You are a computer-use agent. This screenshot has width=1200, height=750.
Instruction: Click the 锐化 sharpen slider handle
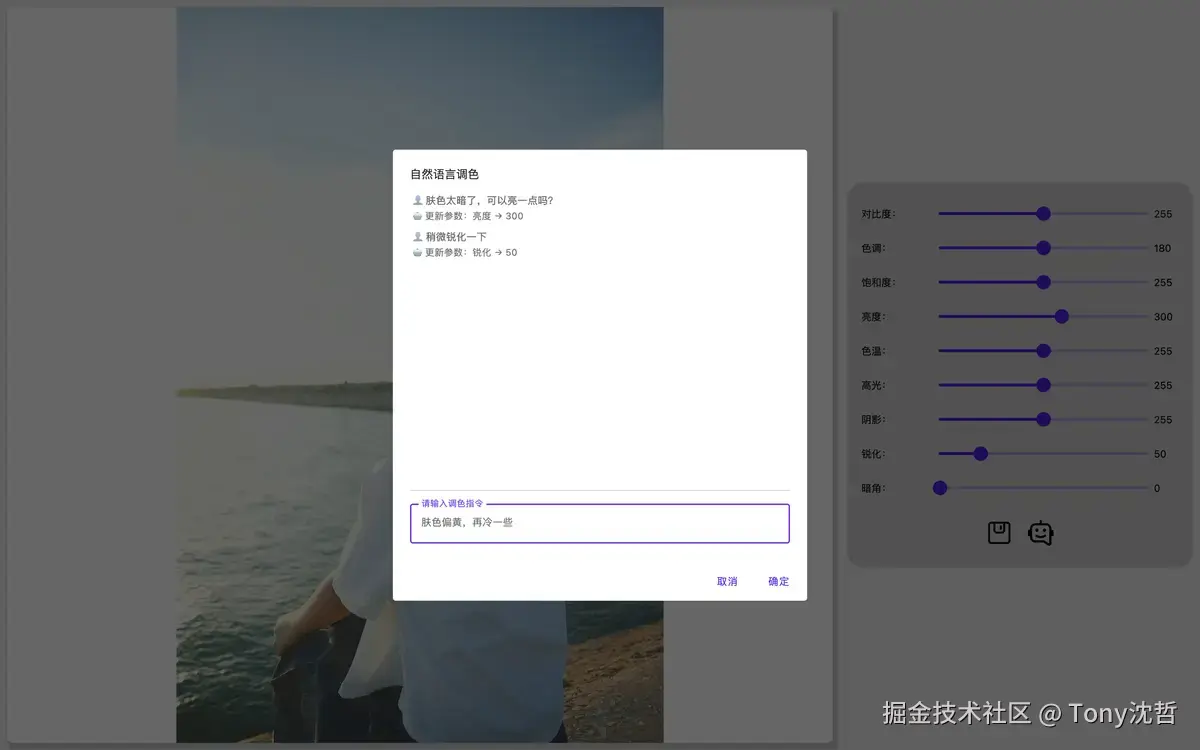[x=980, y=453]
